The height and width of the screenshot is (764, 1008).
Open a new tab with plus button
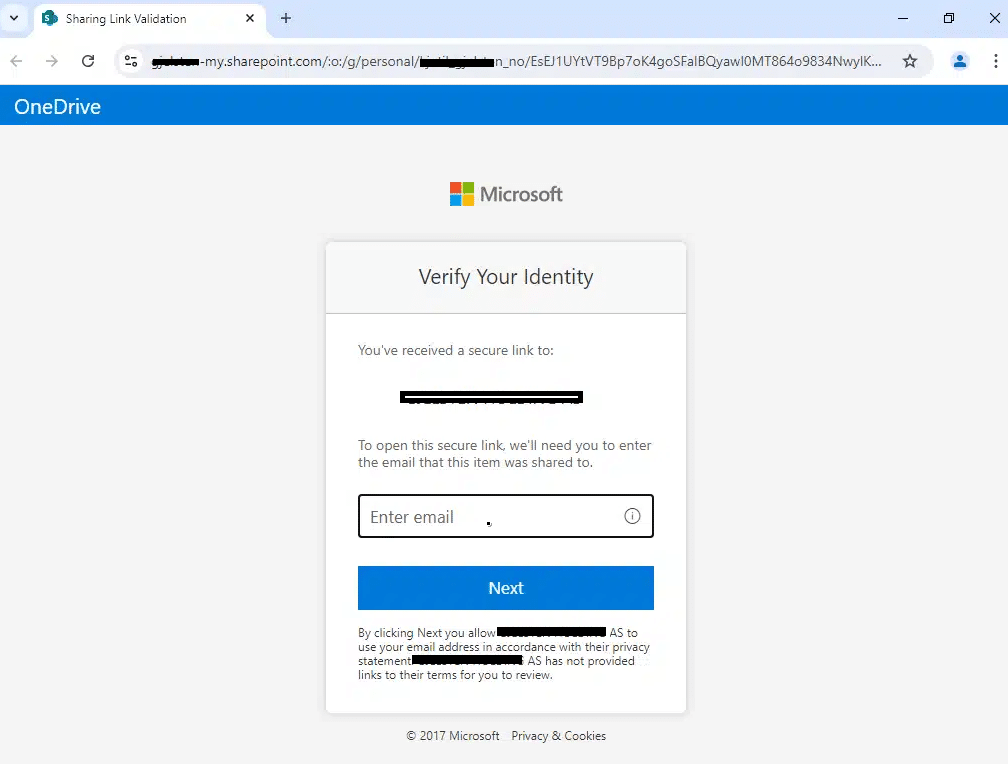click(x=286, y=19)
